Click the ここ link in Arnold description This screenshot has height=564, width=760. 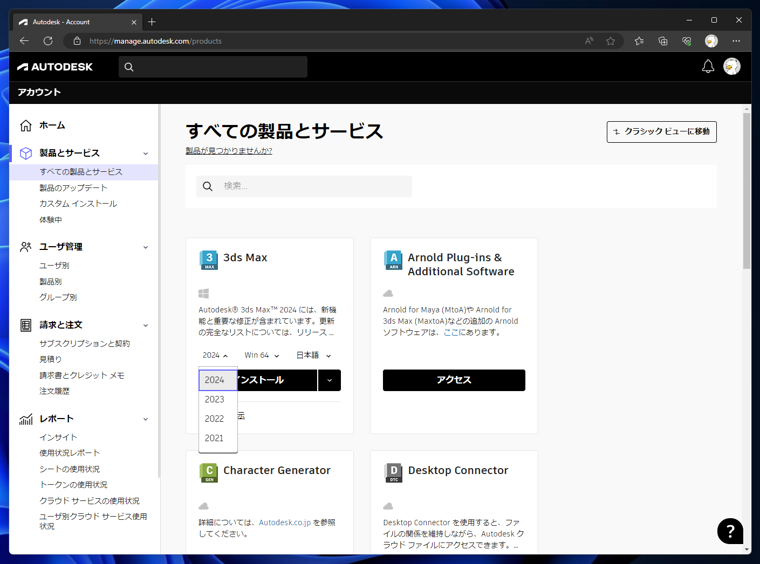451,333
